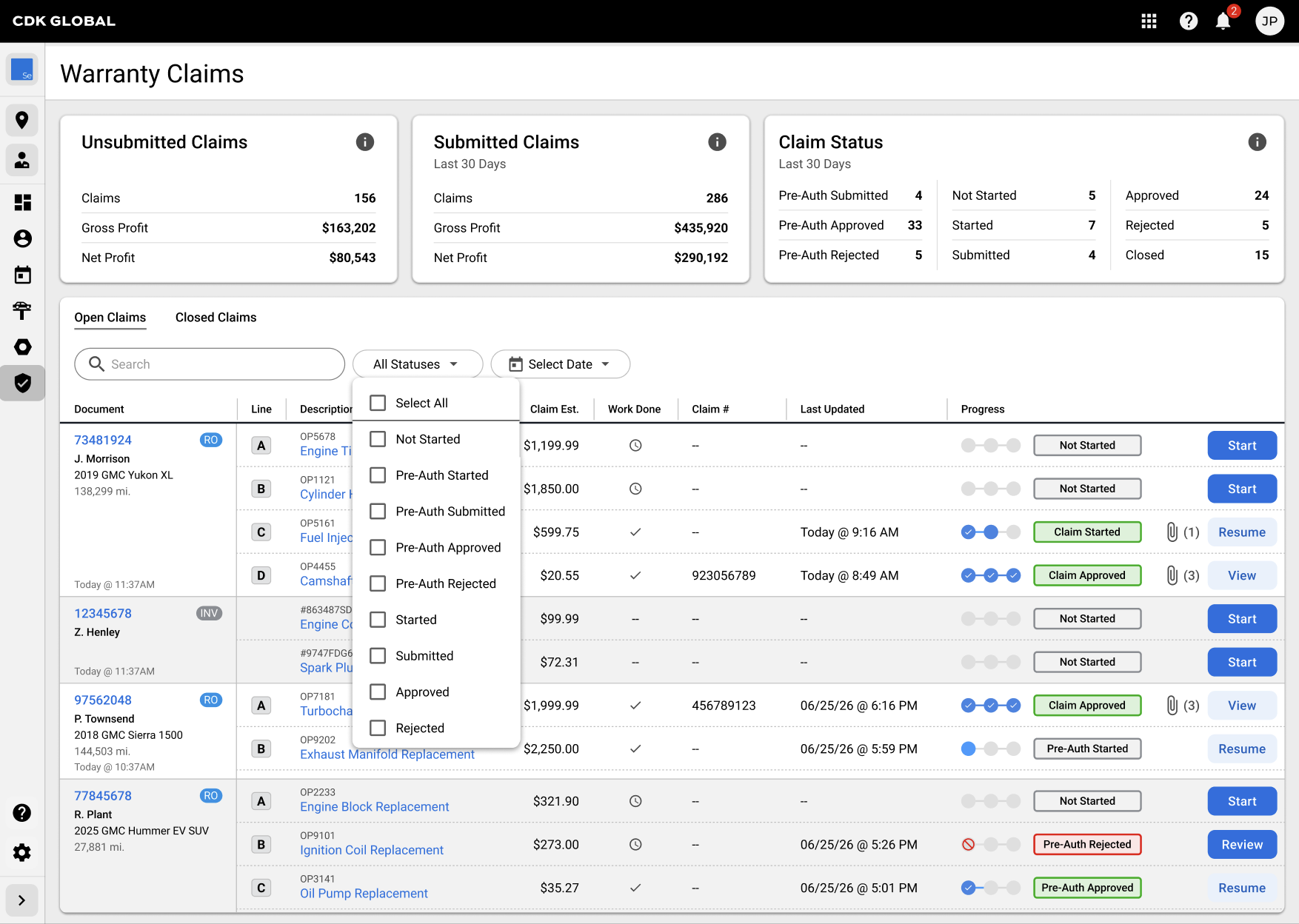The width and height of the screenshot is (1299, 924).
Task: Open attachments for claim 923056789
Action: click(1183, 575)
